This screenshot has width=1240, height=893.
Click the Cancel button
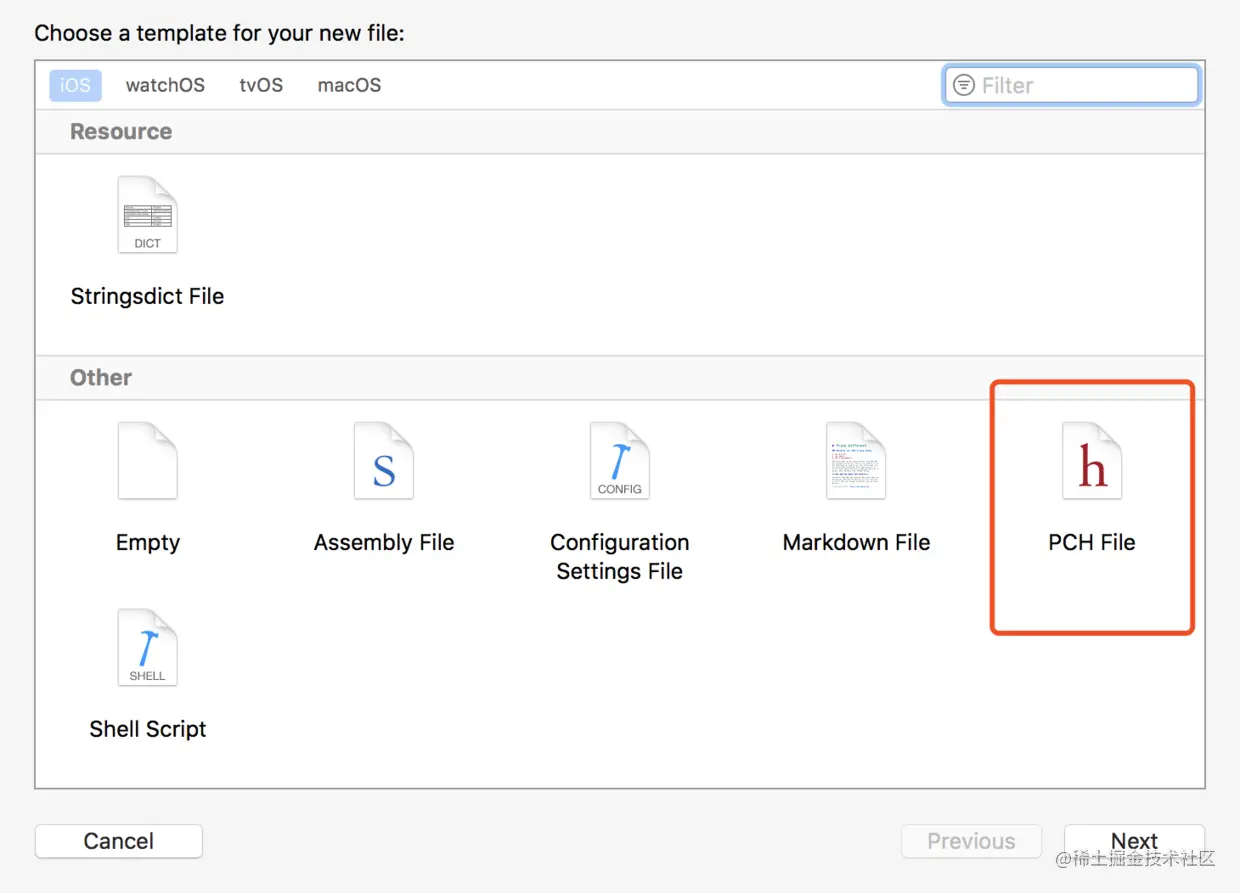tap(119, 841)
